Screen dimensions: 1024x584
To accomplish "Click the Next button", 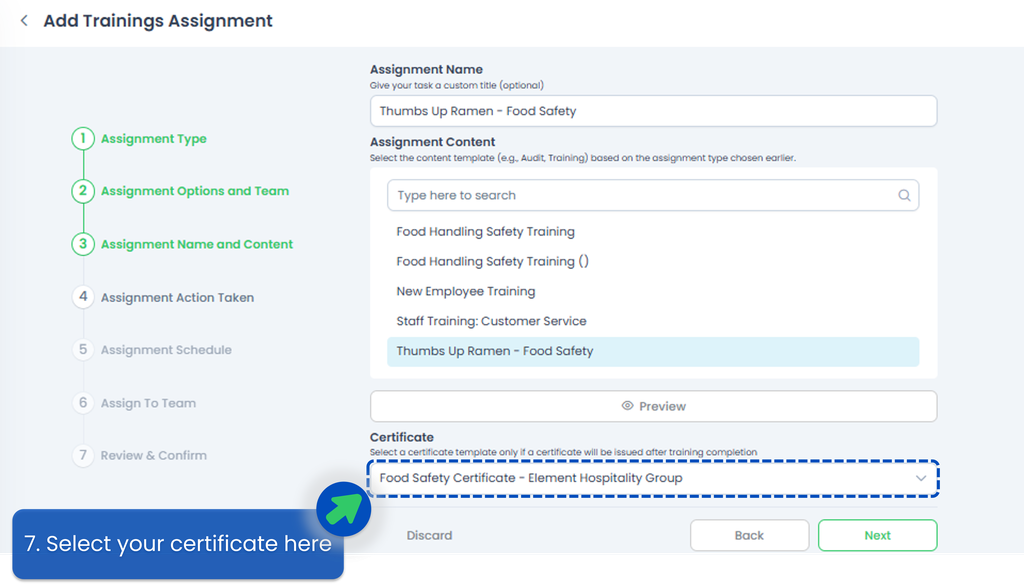I will tap(877, 536).
